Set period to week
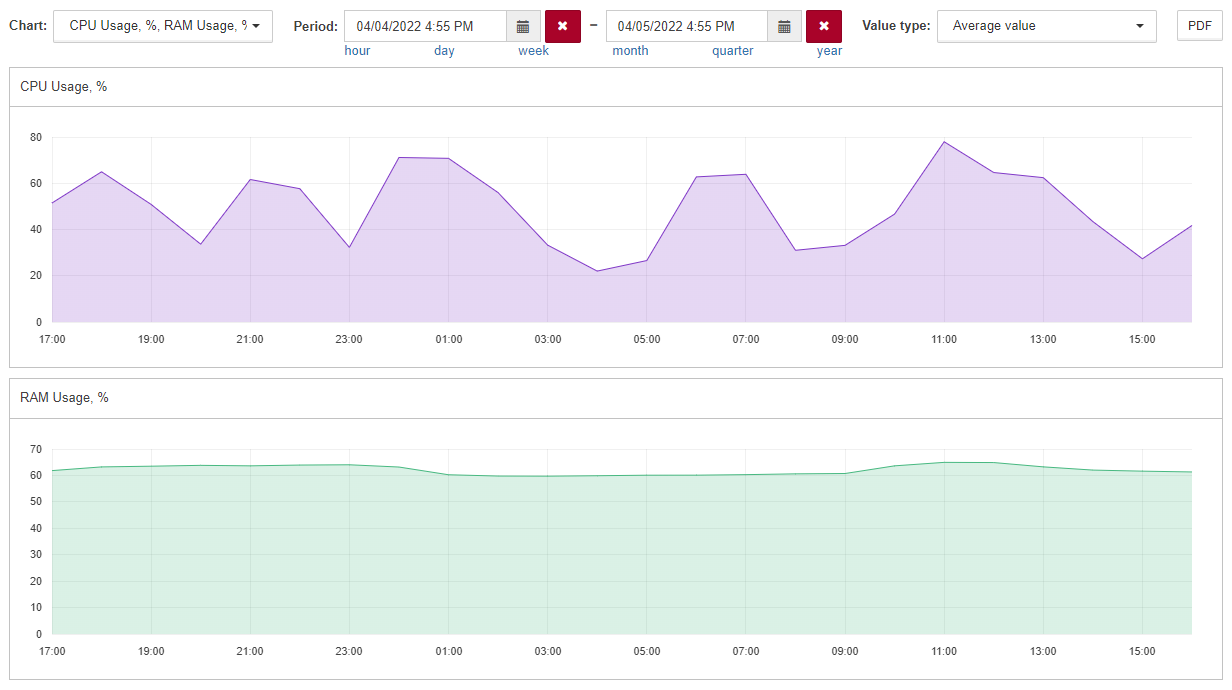The height and width of the screenshot is (690, 1232). [533, 51]
